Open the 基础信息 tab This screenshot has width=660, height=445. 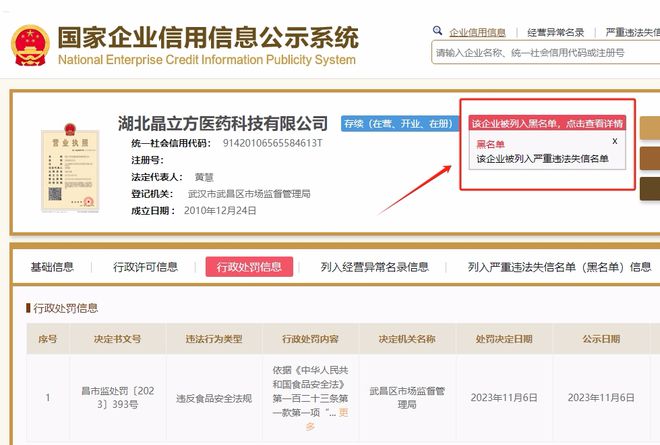point(52,267)
